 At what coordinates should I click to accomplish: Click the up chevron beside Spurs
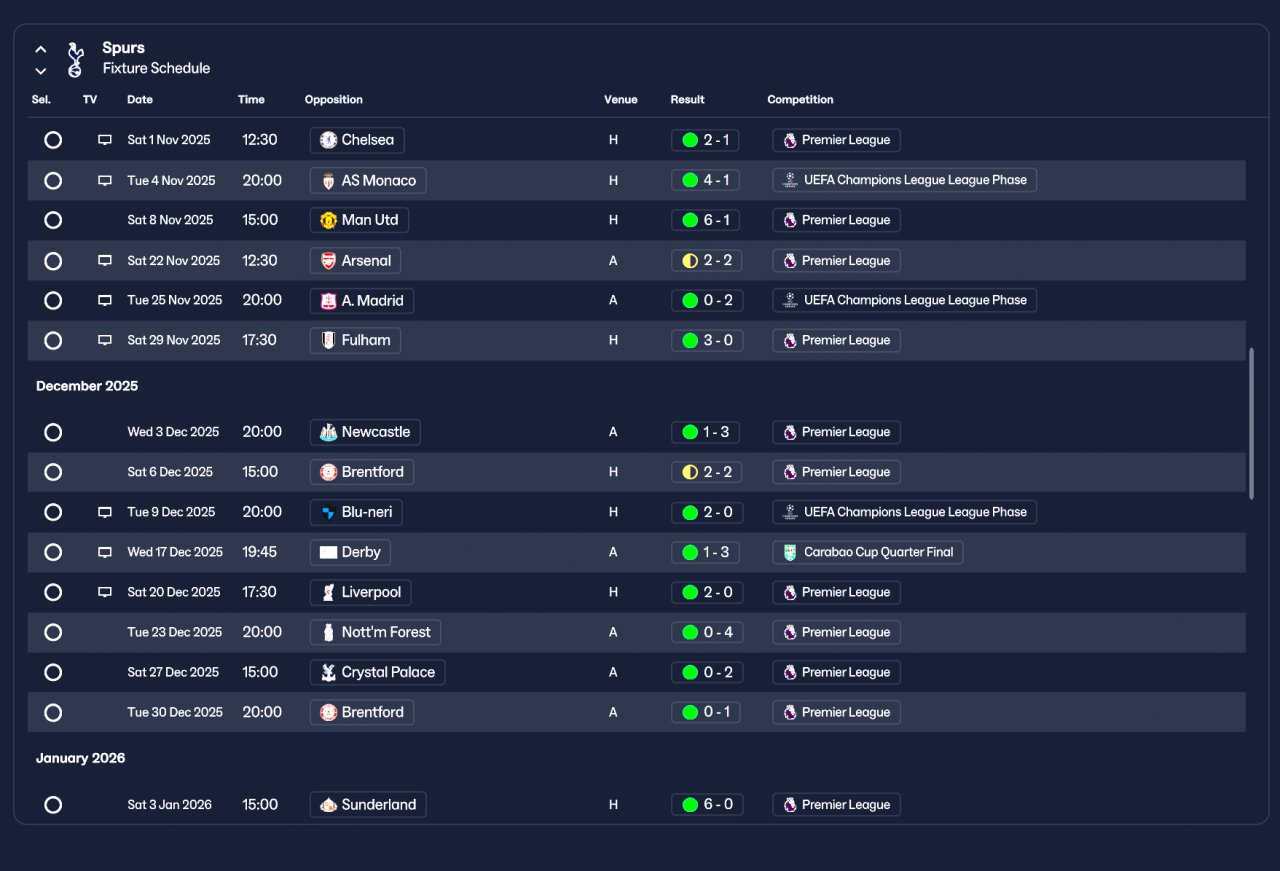click(41, 49)
